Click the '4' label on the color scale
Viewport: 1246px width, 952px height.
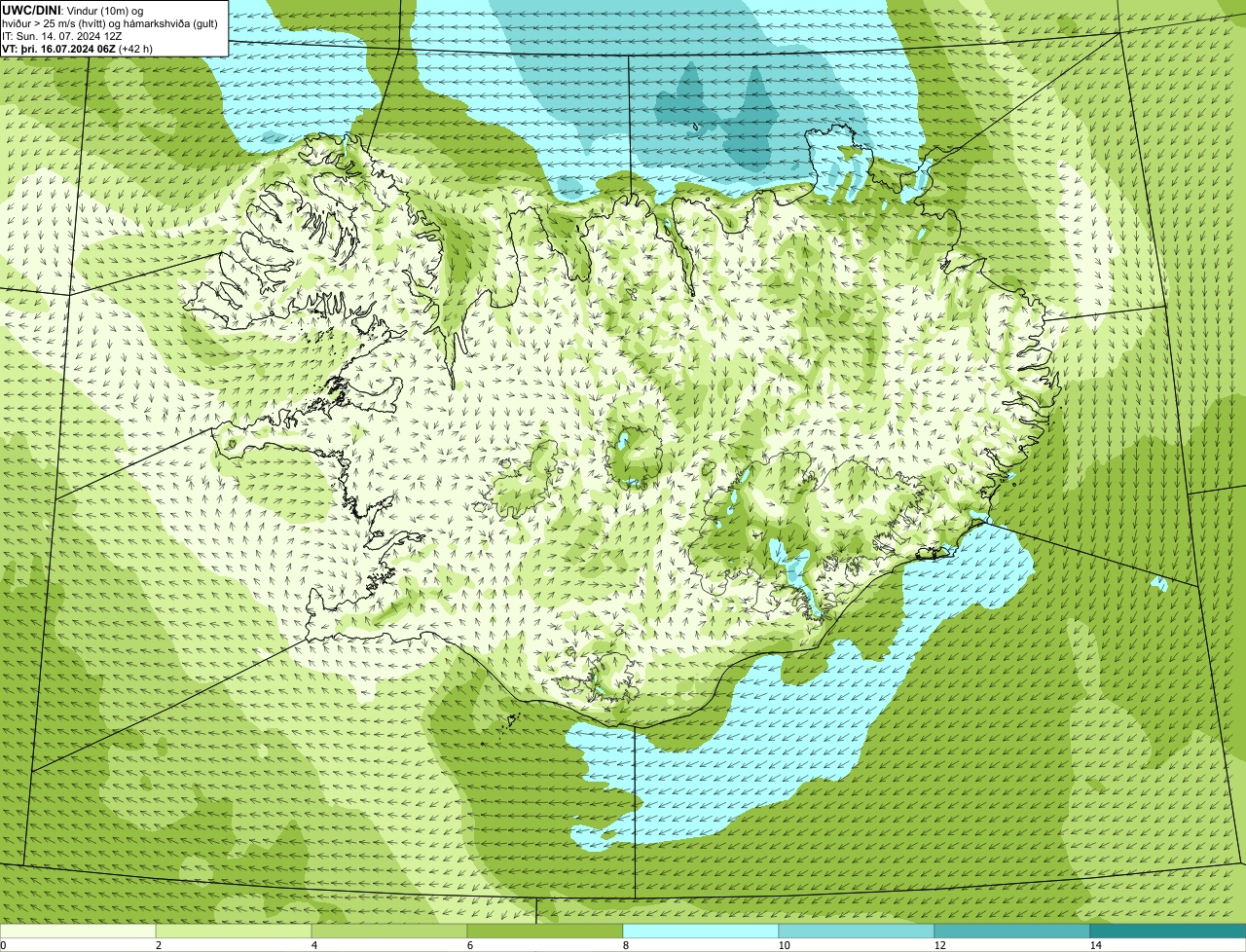click(x=312, y=945)
